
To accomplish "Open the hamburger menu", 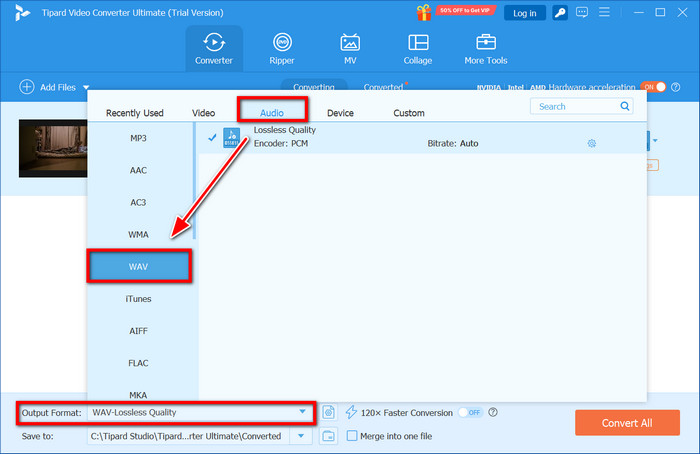I will point(604,12).
